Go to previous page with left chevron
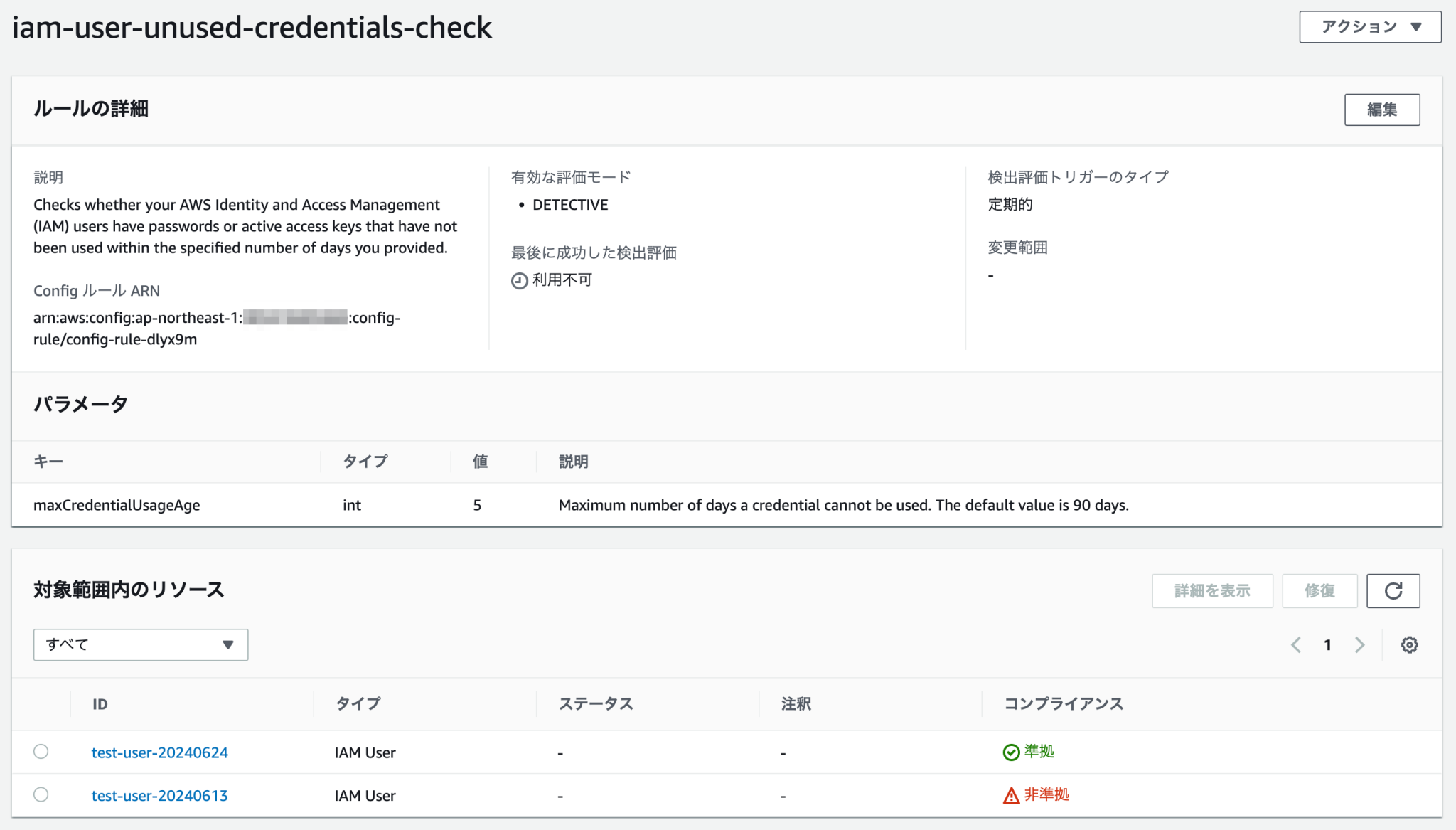The width and height of the screenshot is (1456, 830). click(x=1296, y=644)
